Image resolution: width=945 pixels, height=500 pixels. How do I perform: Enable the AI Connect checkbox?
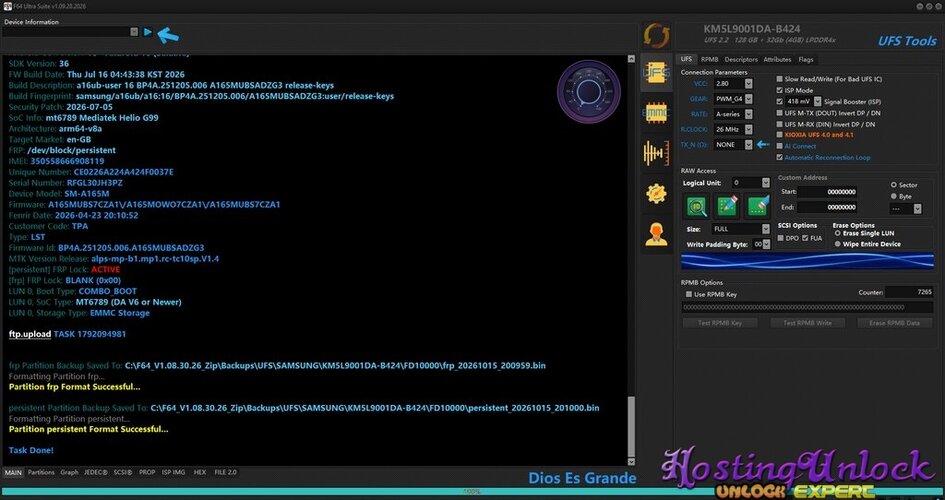[780, 146]
